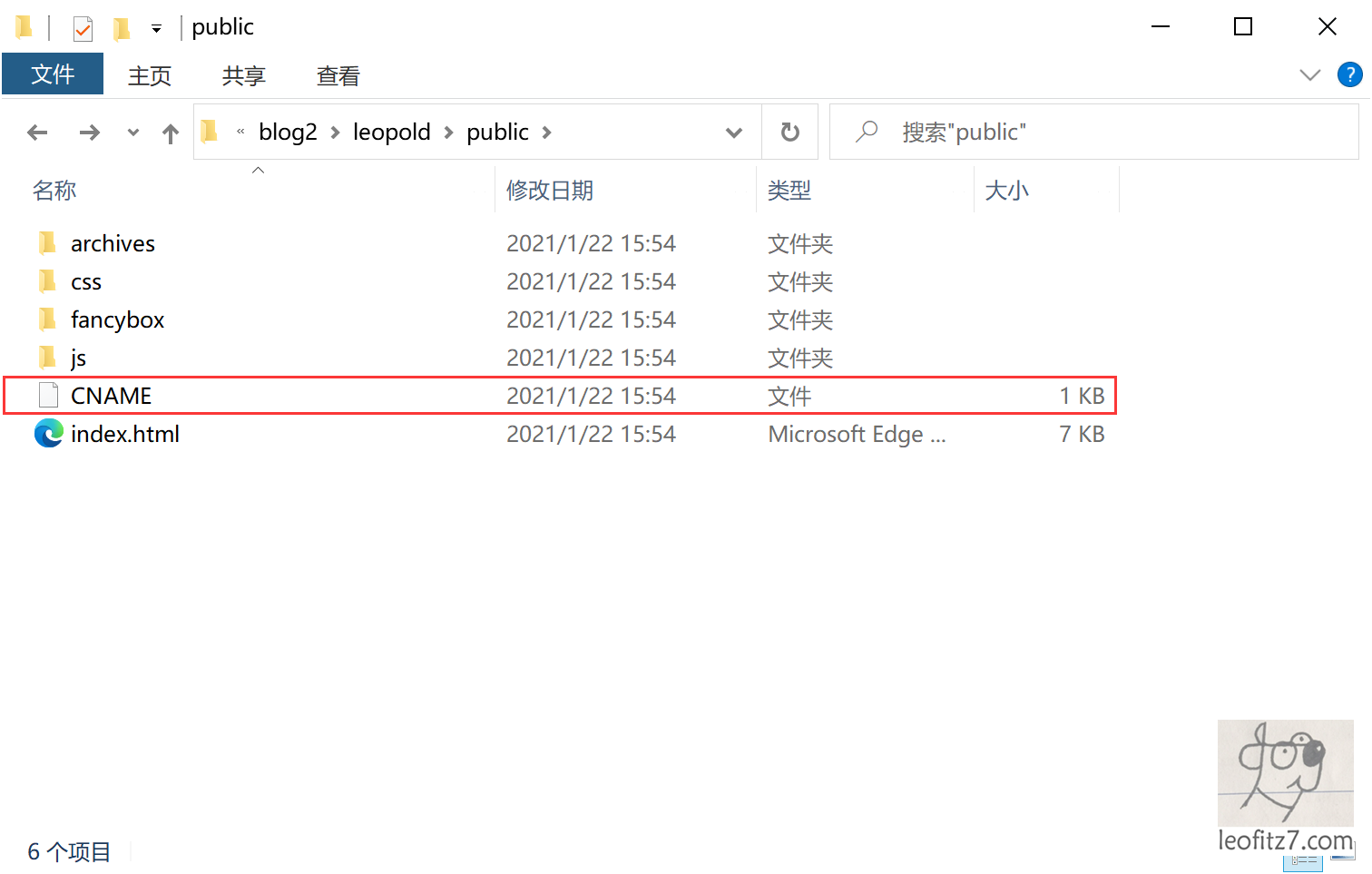
Task: Select the fancybox folder icon
Action: tap(47, 319)
